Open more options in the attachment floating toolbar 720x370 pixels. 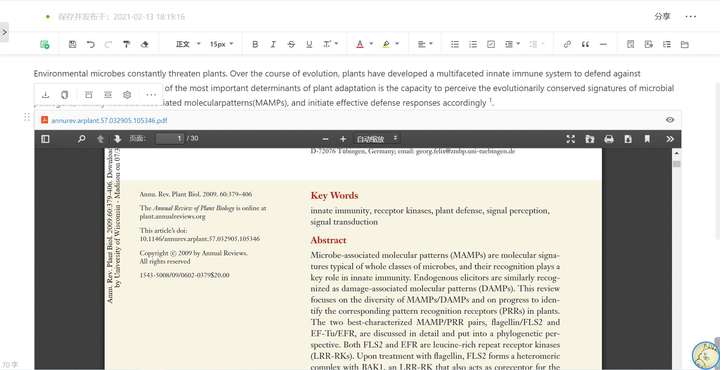pos(151,95)
